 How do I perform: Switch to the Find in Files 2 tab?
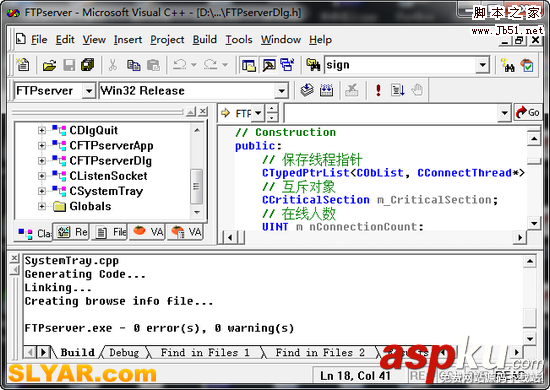[320, 352]
